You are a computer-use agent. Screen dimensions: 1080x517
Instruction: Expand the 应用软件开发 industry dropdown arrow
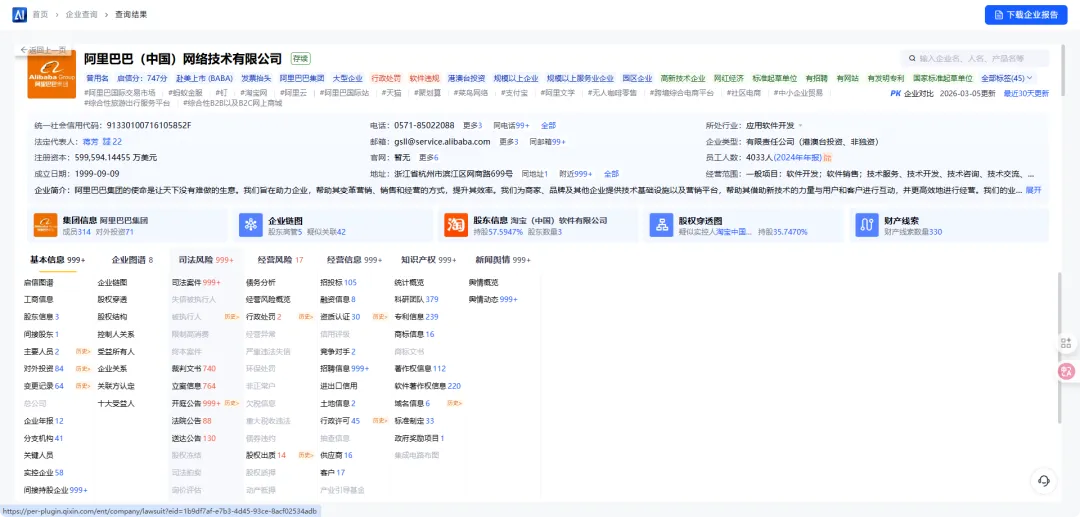click(800, 125)
